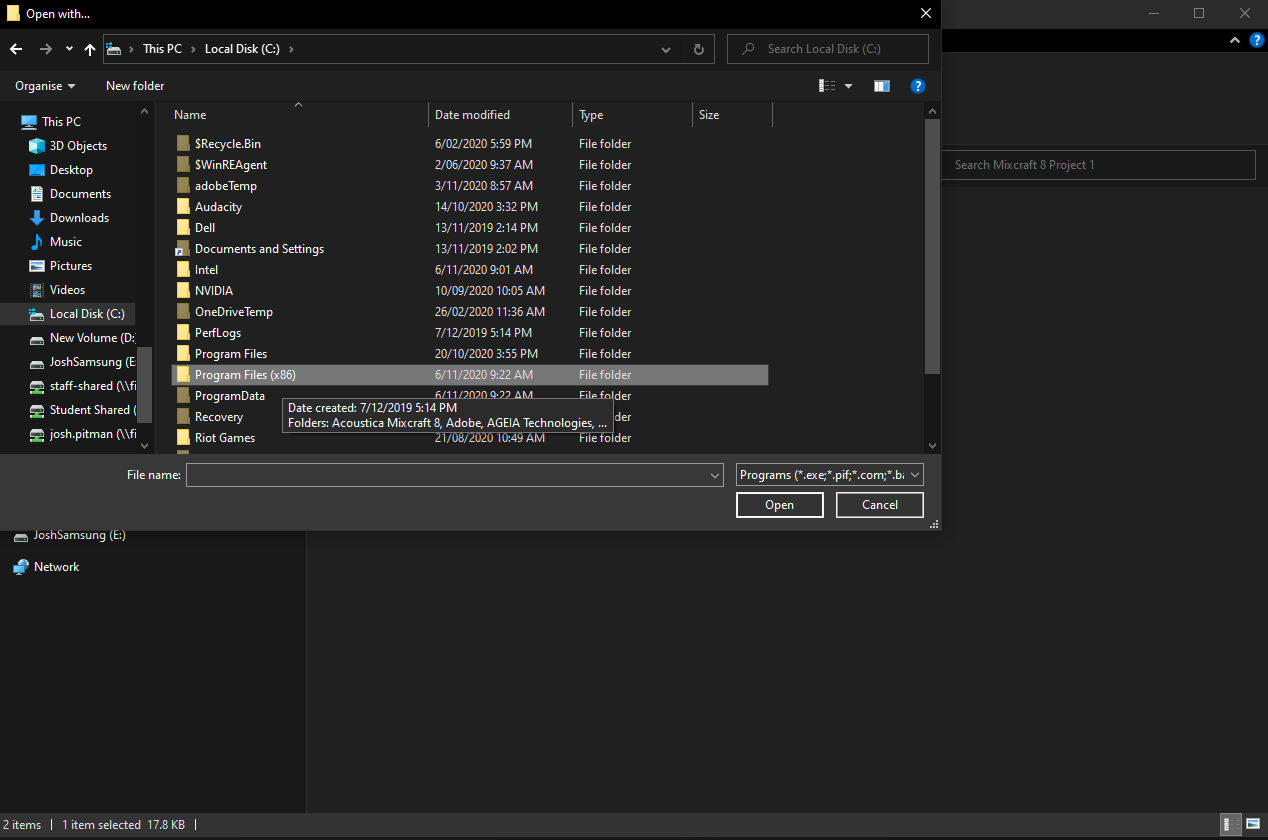This screenshot has width=1268, height=840.
Task: Refresh the Local Disk (C:) listing
Action: coord(699,49)
